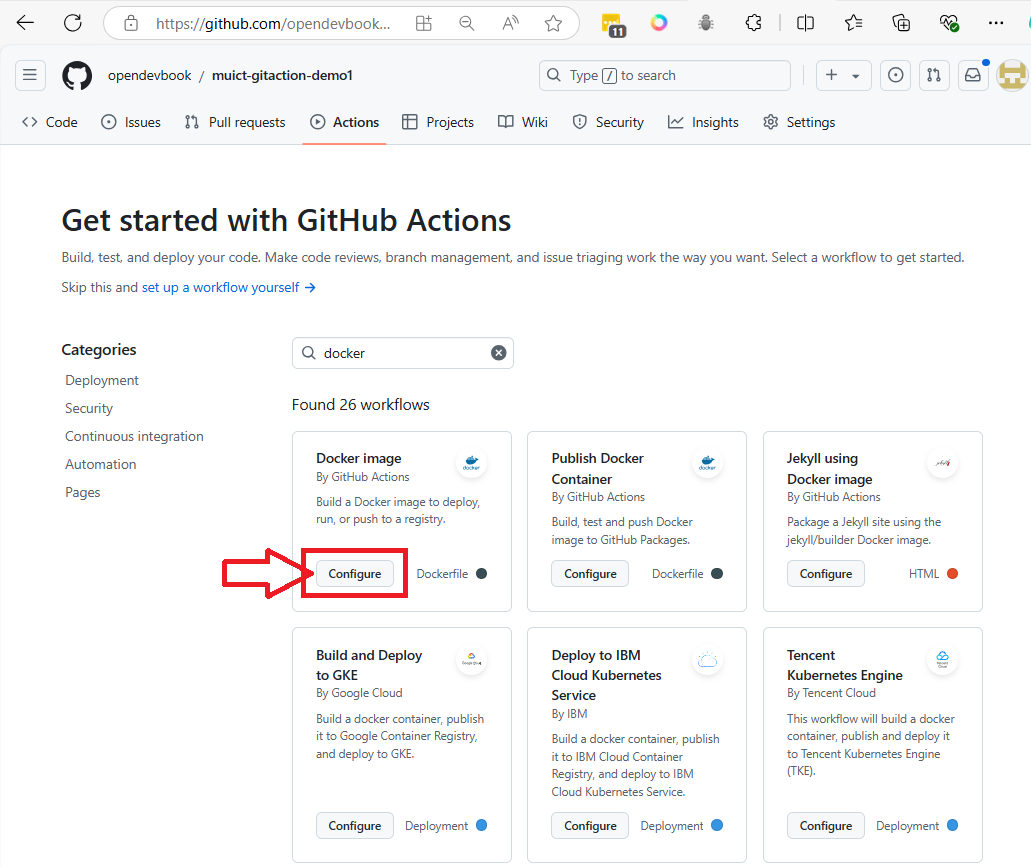Open the Pull requests tab
This screenshot has height=867, width=1031.
(235, 122)
